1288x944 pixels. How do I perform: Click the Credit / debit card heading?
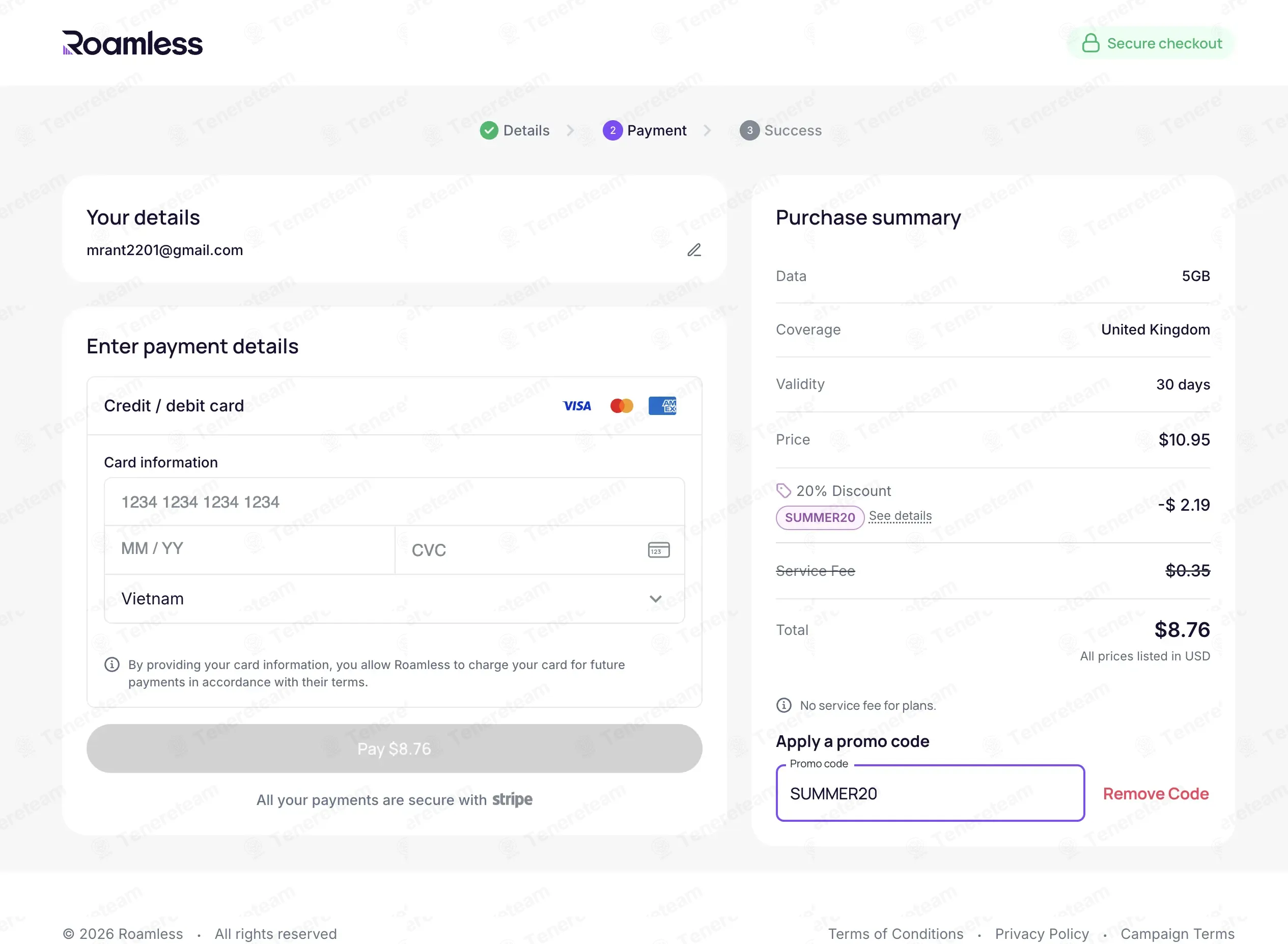point(174,406)
